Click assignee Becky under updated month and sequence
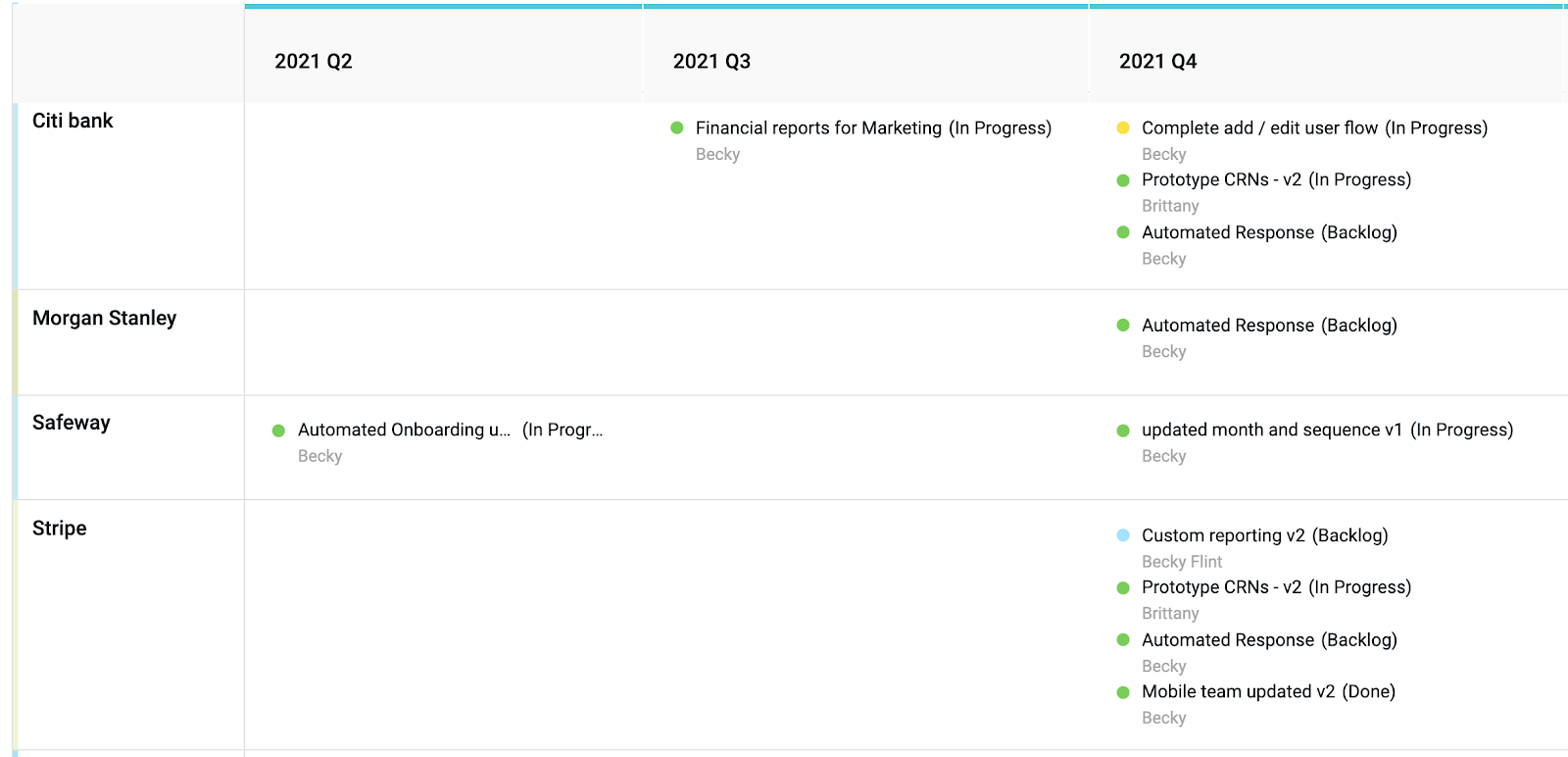This screenshot has height=757, width=1568. pos(1163,456)
